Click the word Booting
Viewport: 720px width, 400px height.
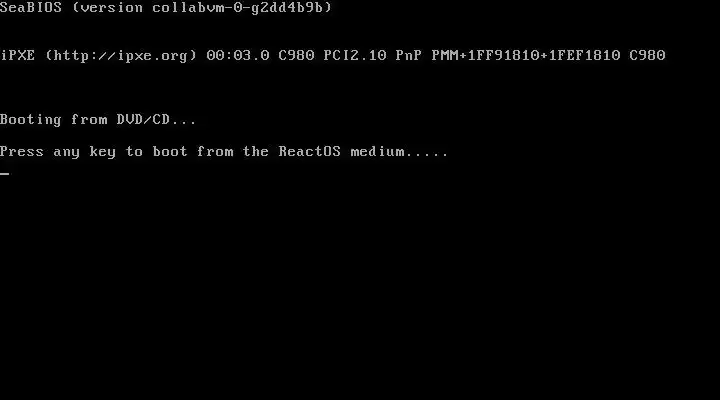[31, 120]
